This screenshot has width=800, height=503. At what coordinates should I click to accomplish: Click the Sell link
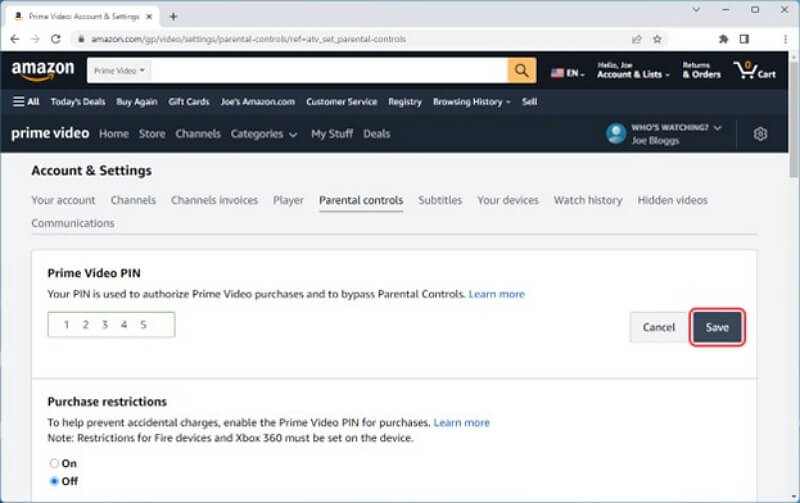[529, 102]
